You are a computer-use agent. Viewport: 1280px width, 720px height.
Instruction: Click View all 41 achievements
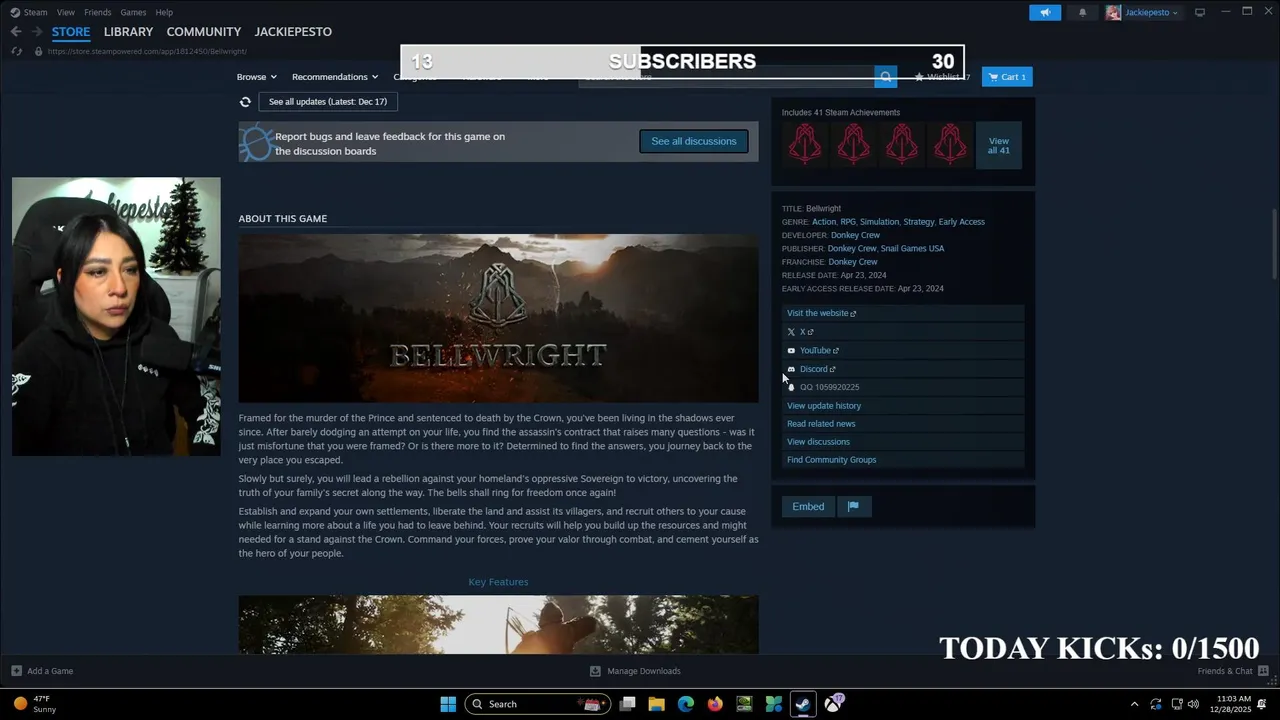998,145
